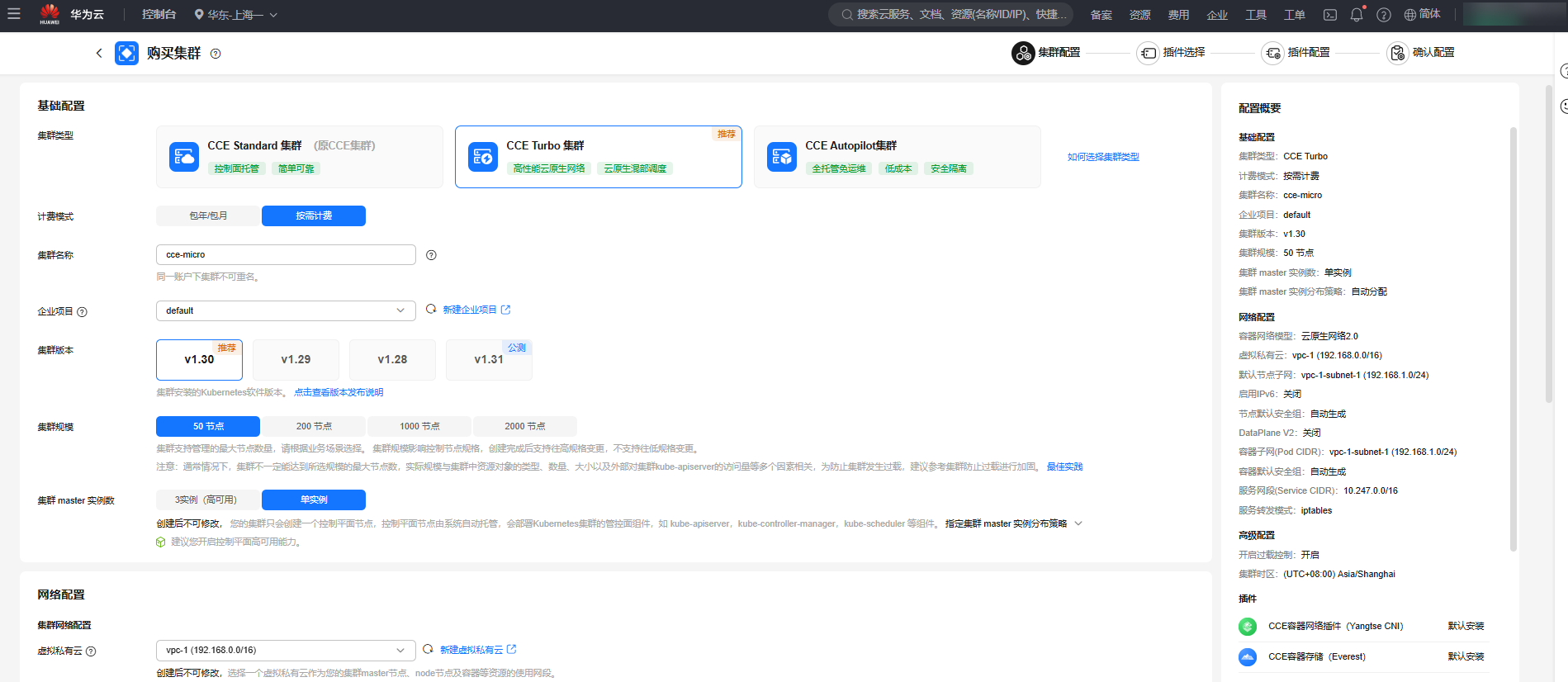Choose 3实例 (高可用) master count

coord(208,500)
